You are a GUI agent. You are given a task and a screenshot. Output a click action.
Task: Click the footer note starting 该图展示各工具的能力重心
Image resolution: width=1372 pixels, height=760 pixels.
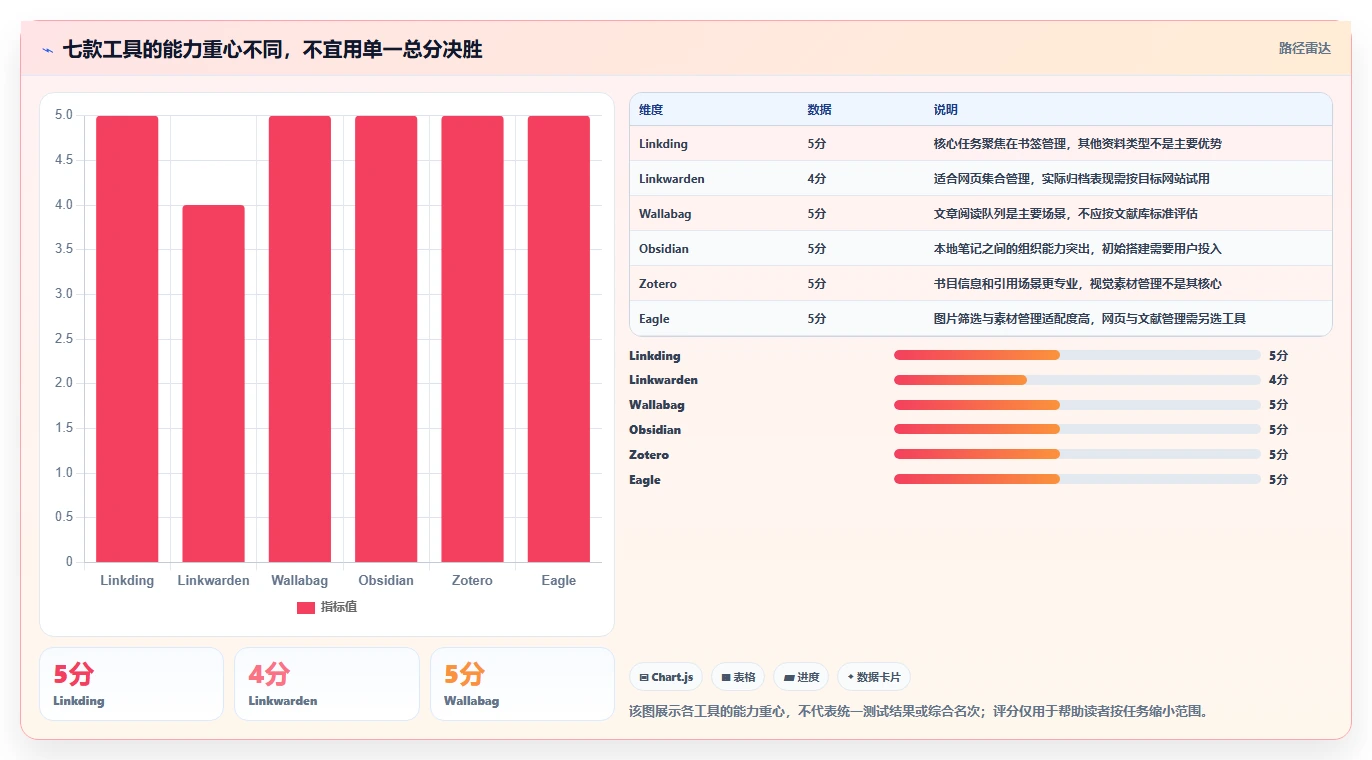[x=919, y=712]
